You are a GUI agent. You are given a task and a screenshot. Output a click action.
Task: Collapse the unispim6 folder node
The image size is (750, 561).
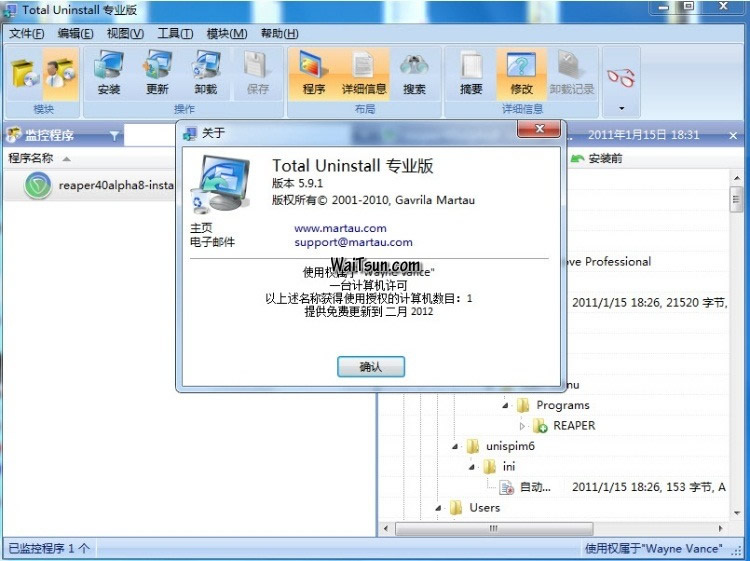[x=455, y=446]
